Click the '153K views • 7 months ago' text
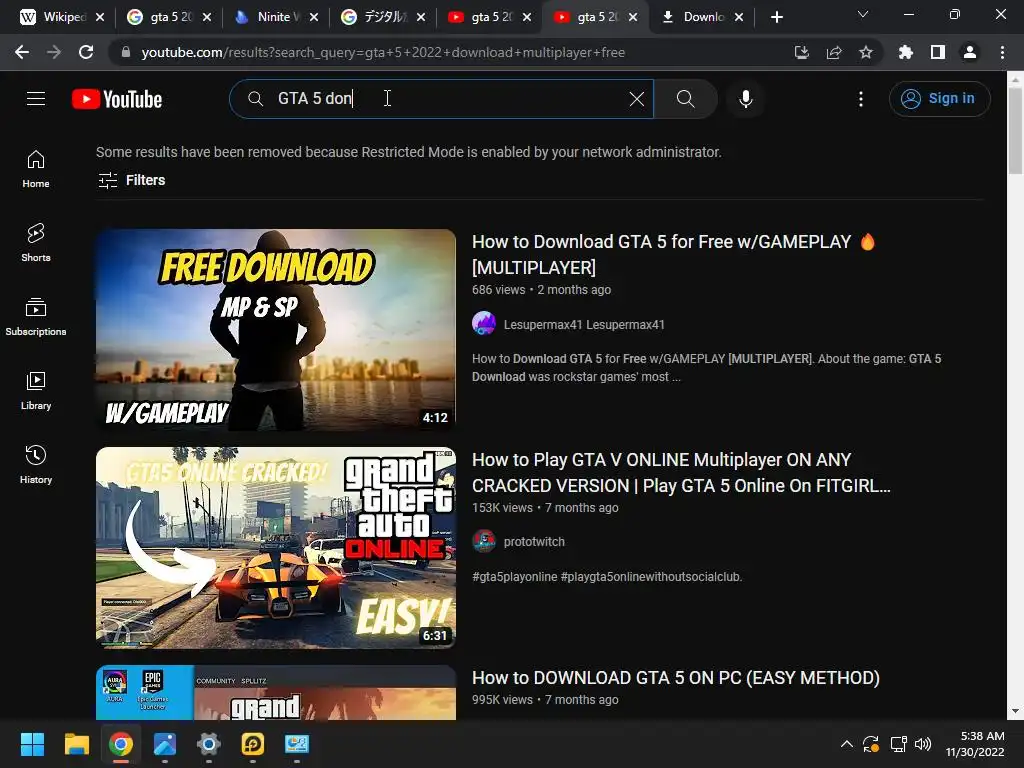Image resolution: width=1024 pixels, height=768 pixels. (x=545, y=507)
